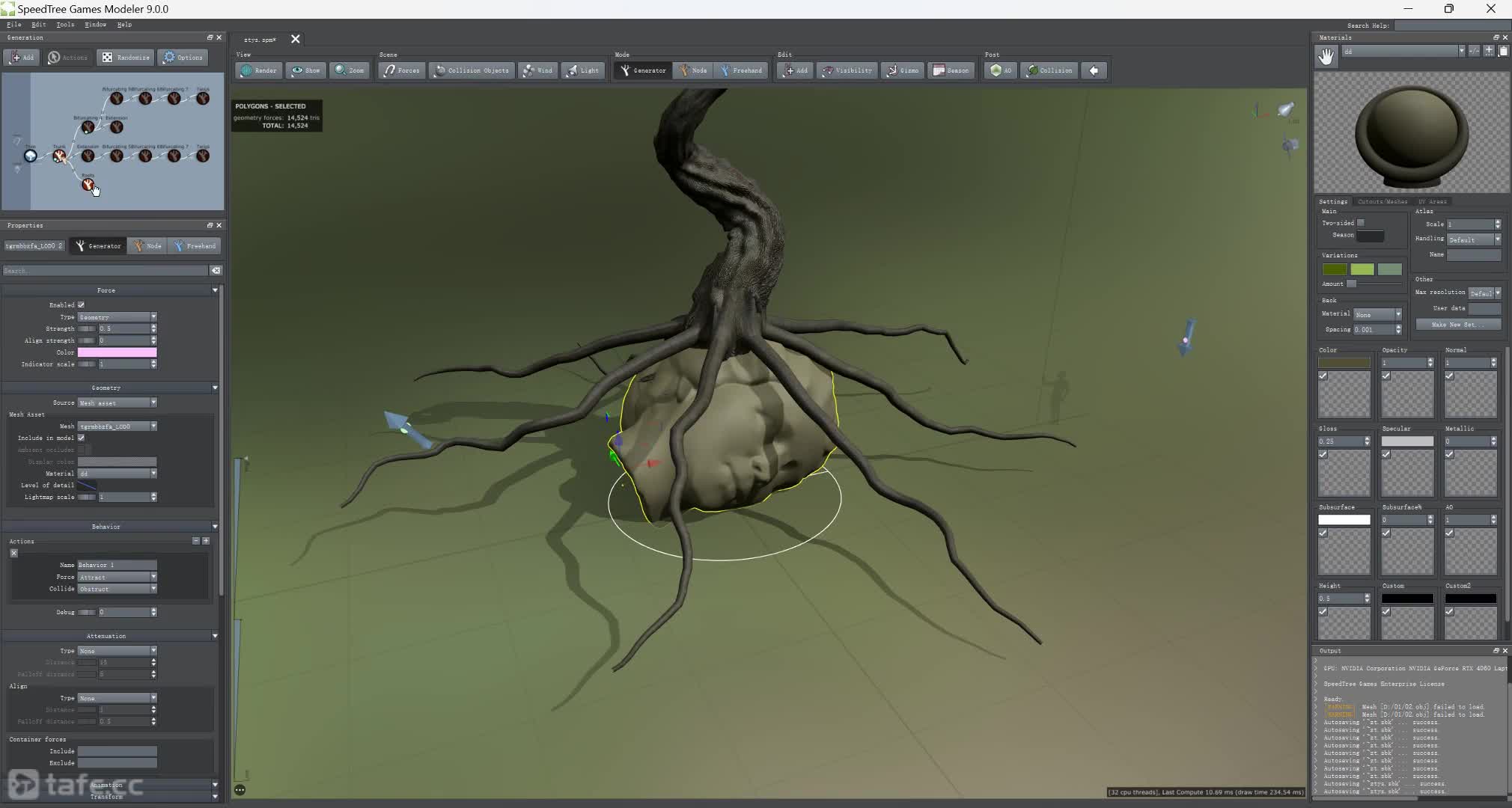Add a new Behavior action plus button

[206, 541]
